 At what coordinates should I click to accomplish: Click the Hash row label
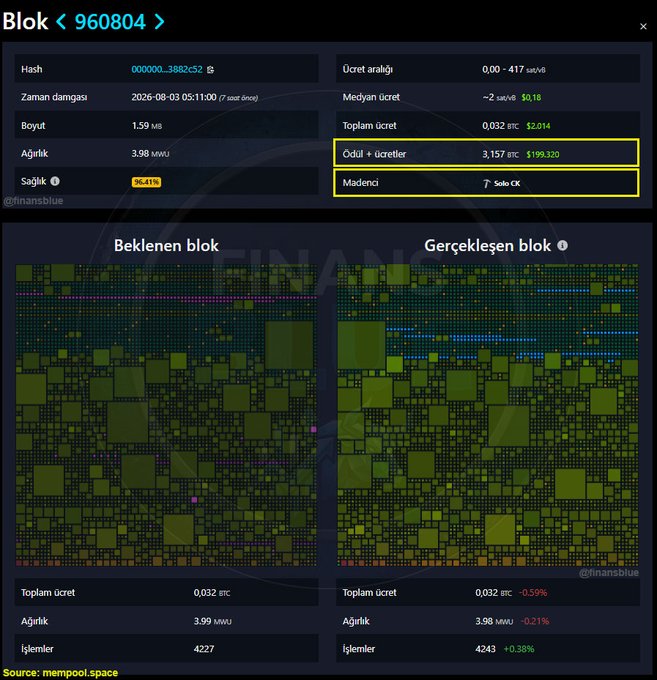pyautogui.click(x=32, y=69)
